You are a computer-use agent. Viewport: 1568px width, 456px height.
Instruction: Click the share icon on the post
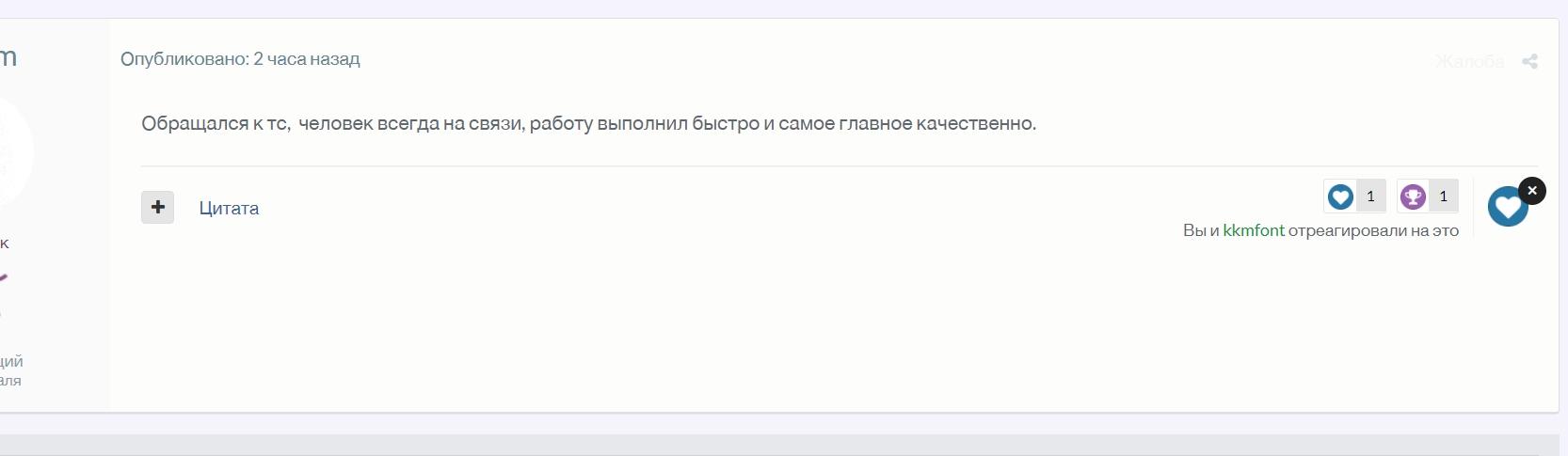[x=1529, y=61]
